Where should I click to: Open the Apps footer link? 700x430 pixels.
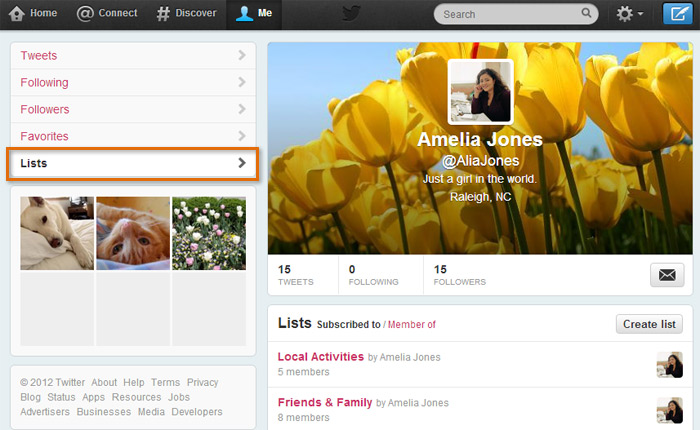(93, 397)
